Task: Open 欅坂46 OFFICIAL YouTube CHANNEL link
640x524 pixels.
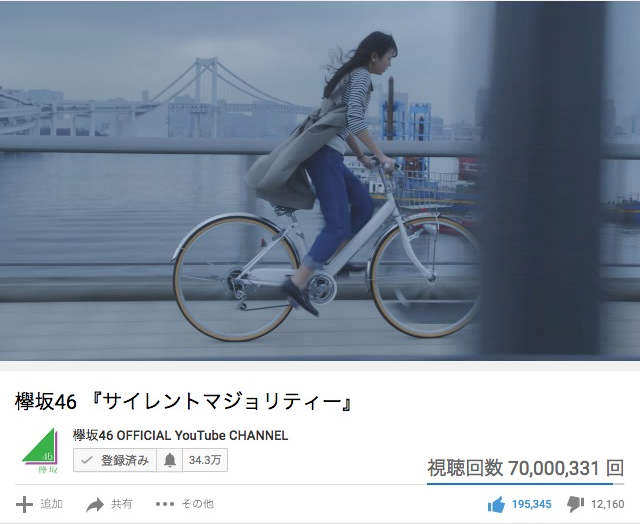Action: coord(180,435)
